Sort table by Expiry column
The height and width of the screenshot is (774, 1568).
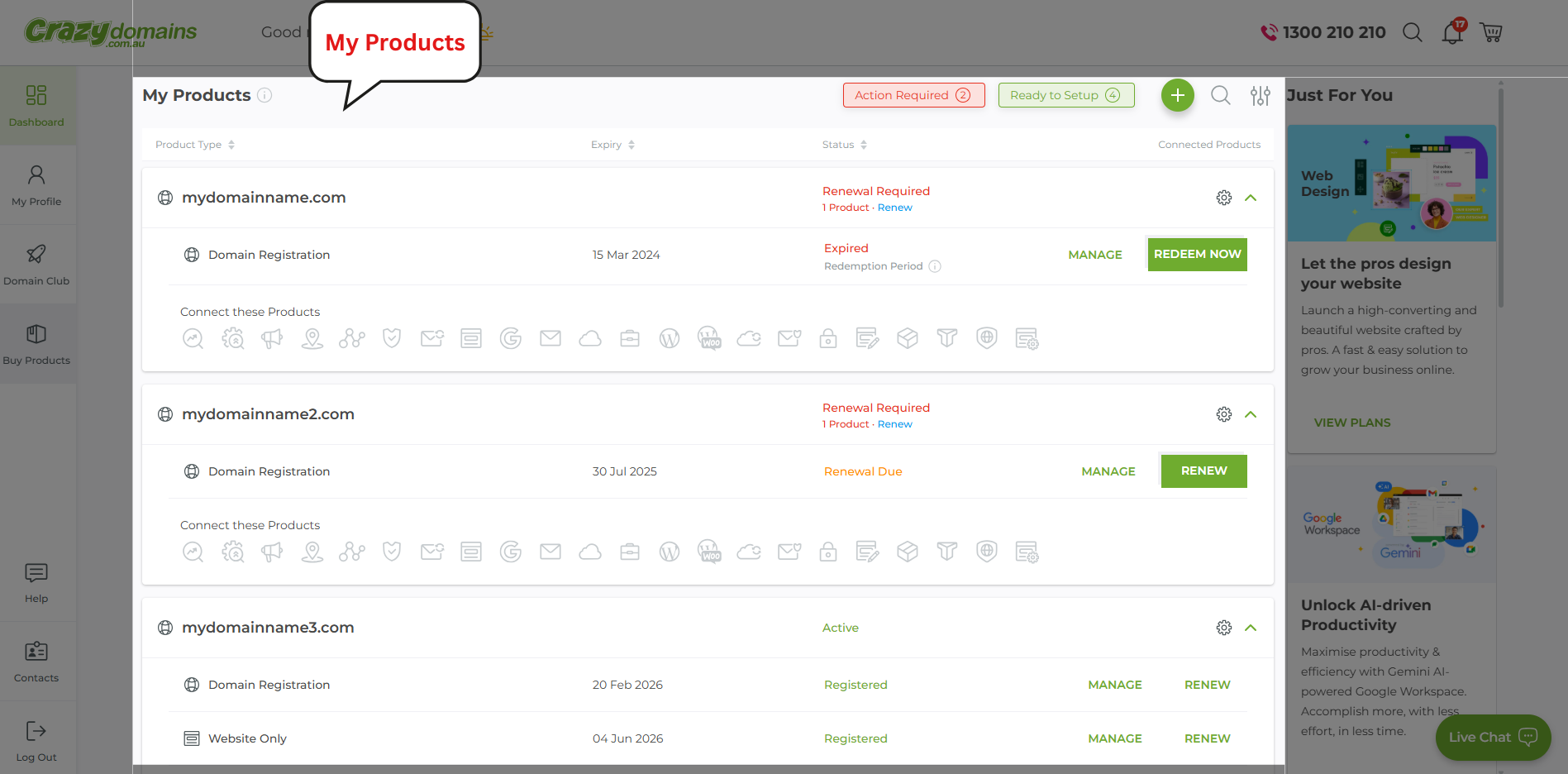(612, 145)
